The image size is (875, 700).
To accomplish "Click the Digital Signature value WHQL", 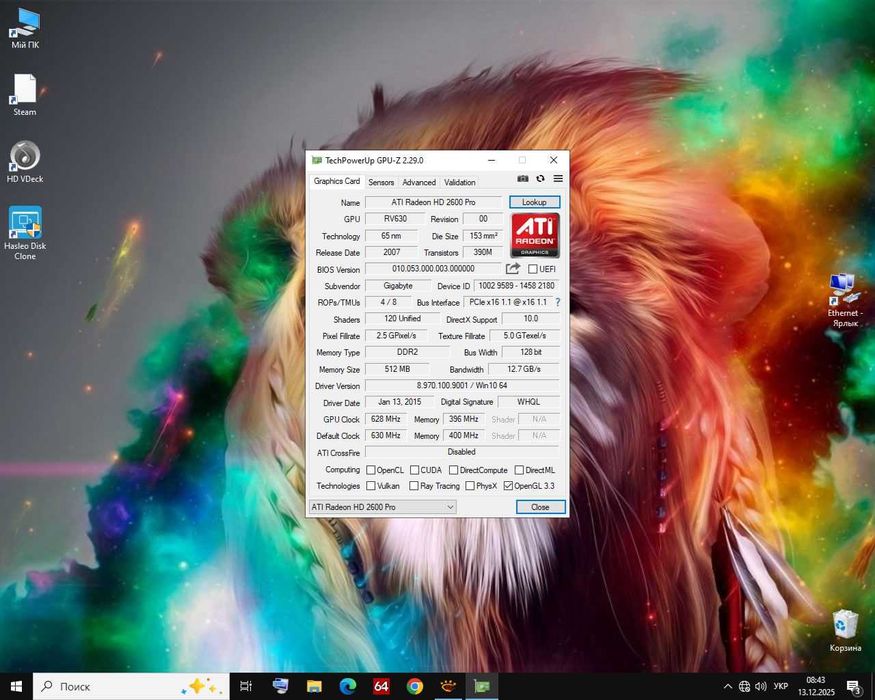I will pos(528,402).
